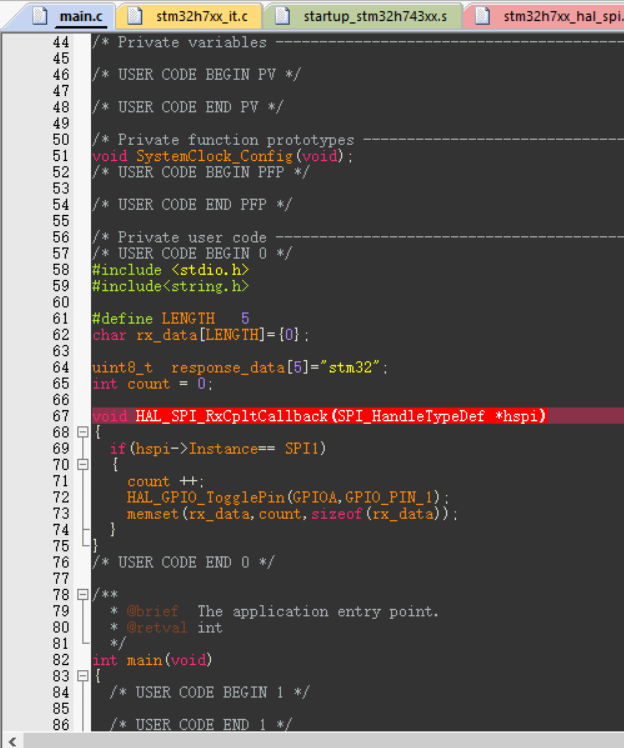Image resolution: width=624 pixels, height=748 pixels.
Task: Click on #include<string.h> line
Action: [170, 286]
